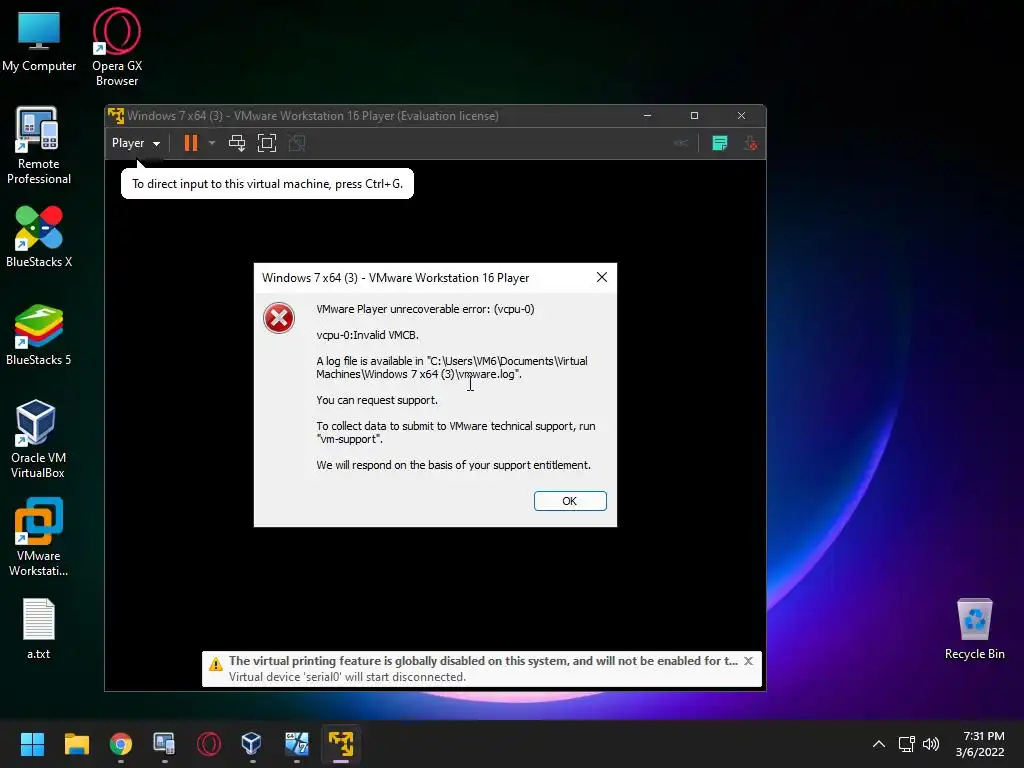
Task: Open File Explorer from the taskbar
Action: [x=76, y=744]
